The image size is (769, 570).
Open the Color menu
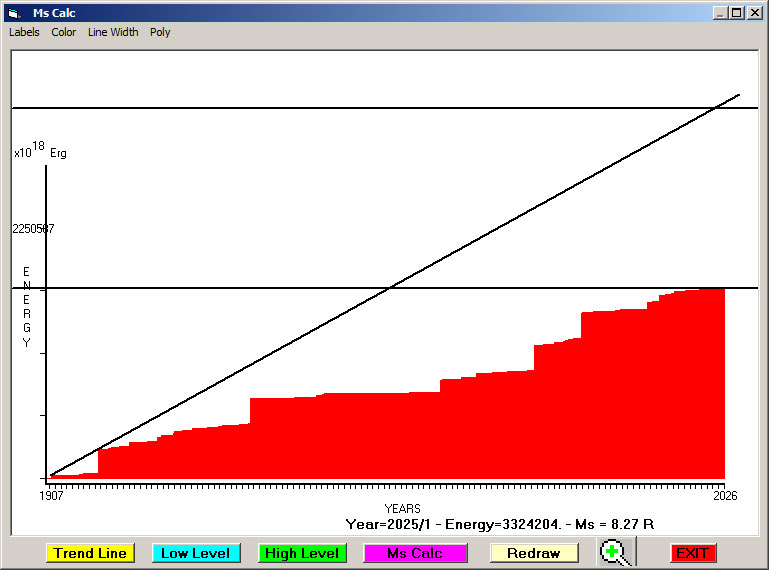[x=64, y=32]
